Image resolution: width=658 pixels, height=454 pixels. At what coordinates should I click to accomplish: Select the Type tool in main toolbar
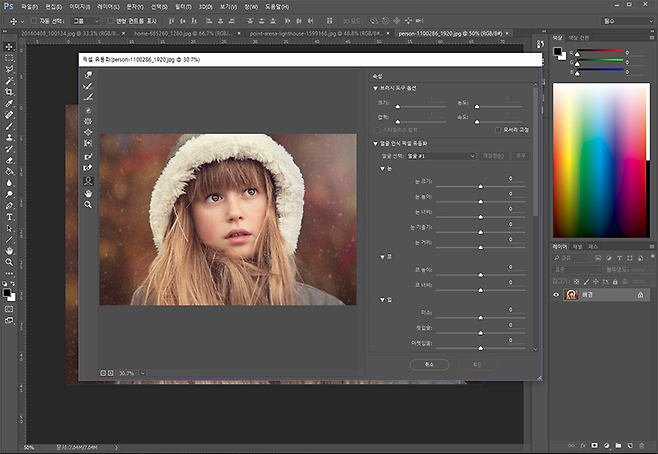(9, 216)
